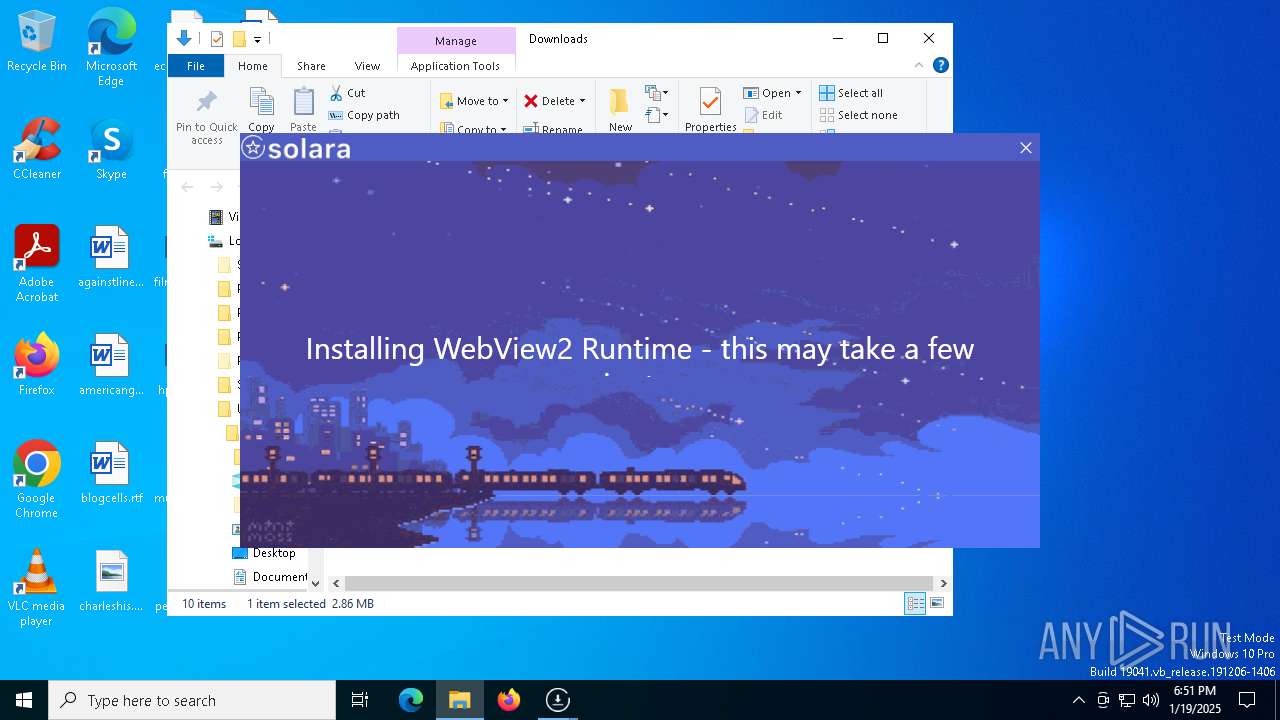Click the Copy icon in Home ribbon
1280x720 pixels.
tap(261, 102)
